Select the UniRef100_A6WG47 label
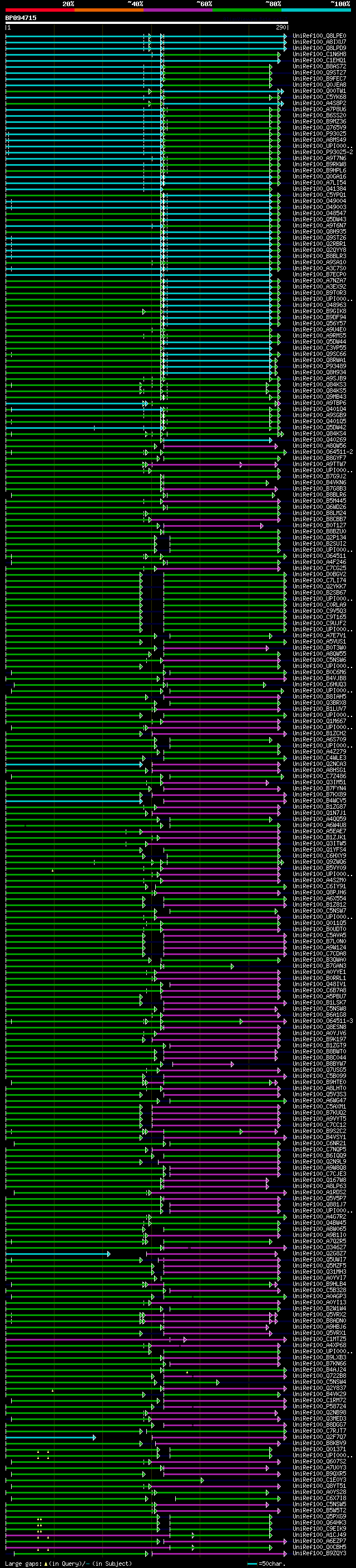The image size is (356, 1568). click(319, 1101)
